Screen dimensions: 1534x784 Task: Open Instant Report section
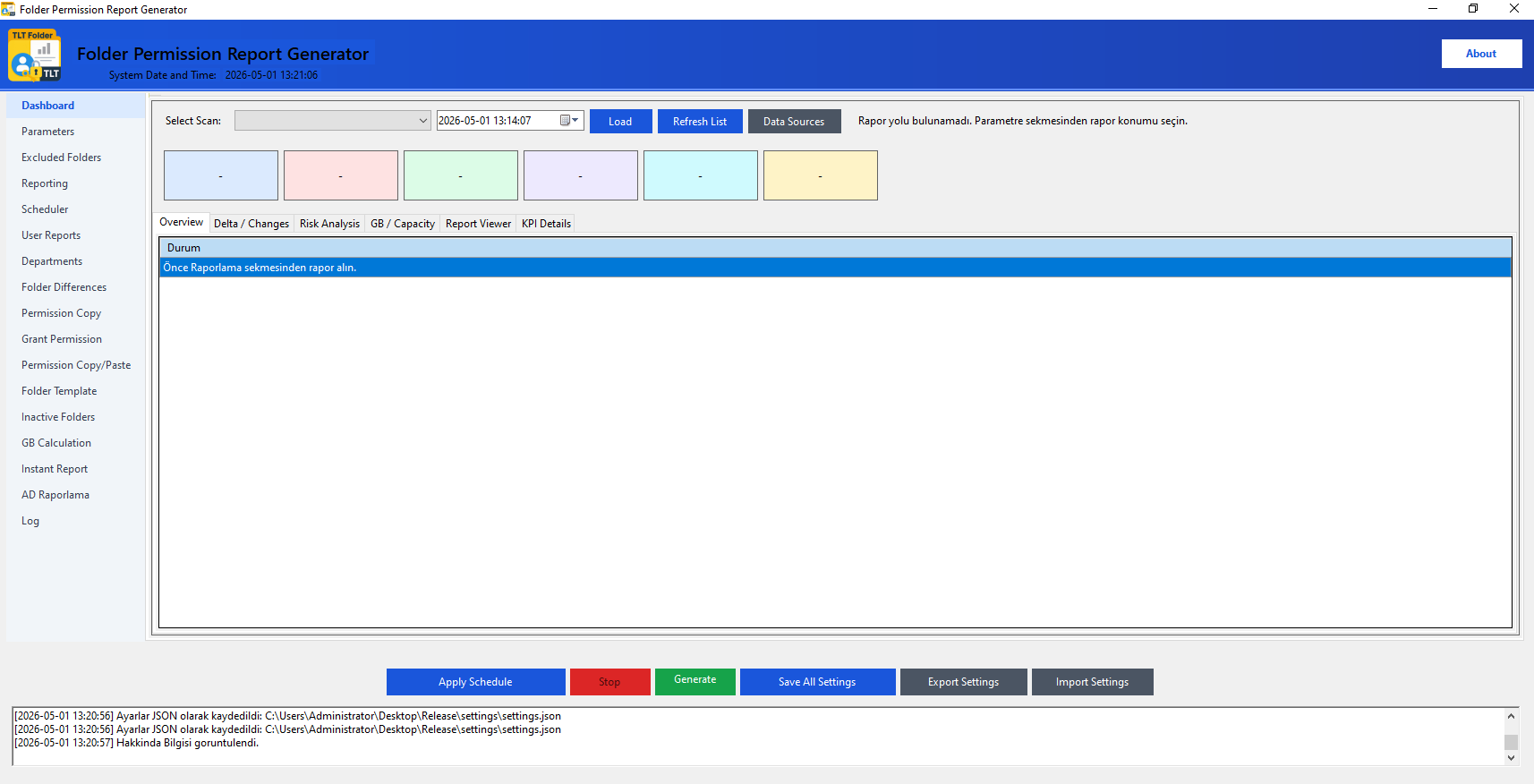[x=75, y=469]
